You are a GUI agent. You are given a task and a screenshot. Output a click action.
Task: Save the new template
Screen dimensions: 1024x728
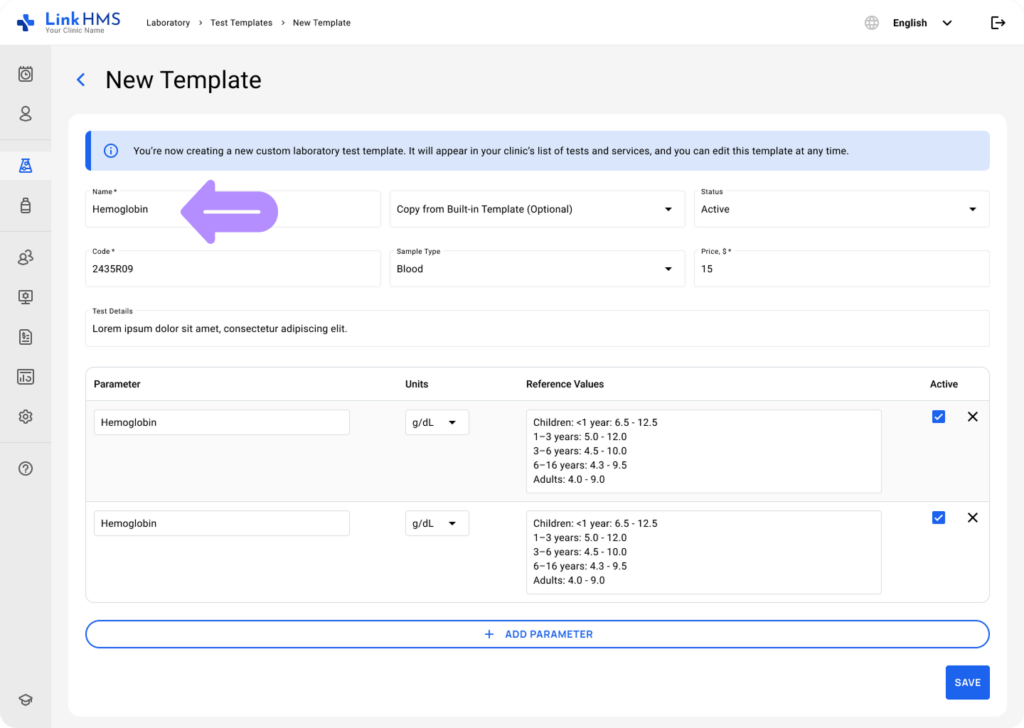point(967,682)
